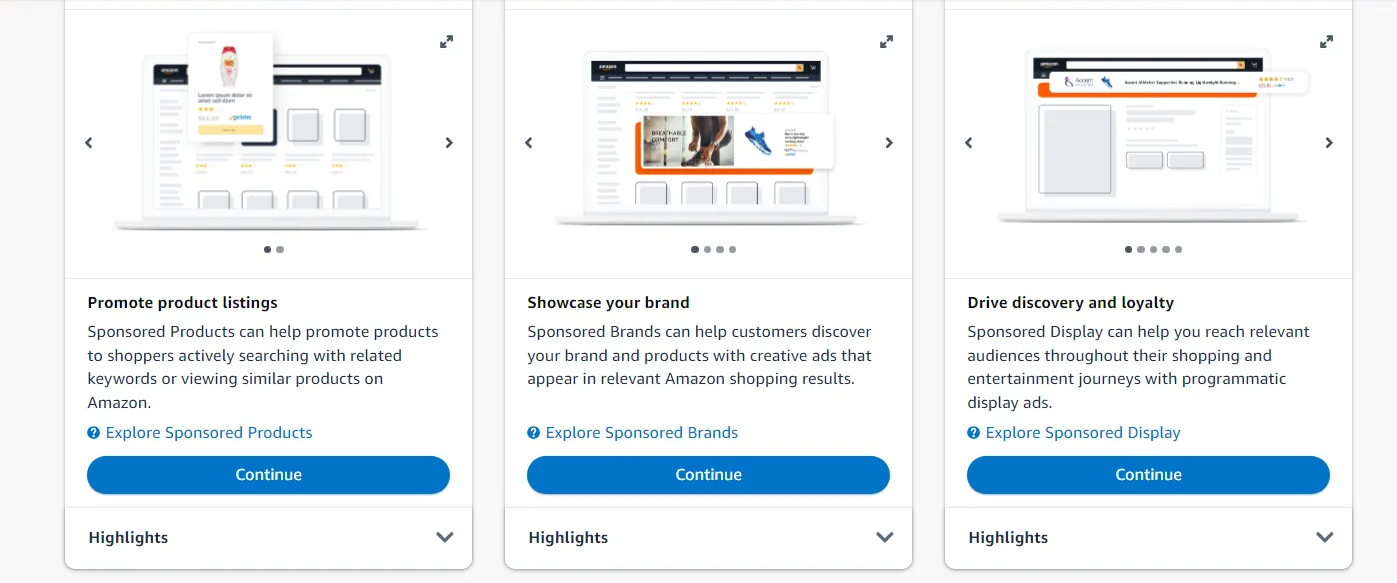Viewport: 1397px width, 583px height.
Task: Click the help icon beside Explore Sponsored Display
Action: pos(973,432)
